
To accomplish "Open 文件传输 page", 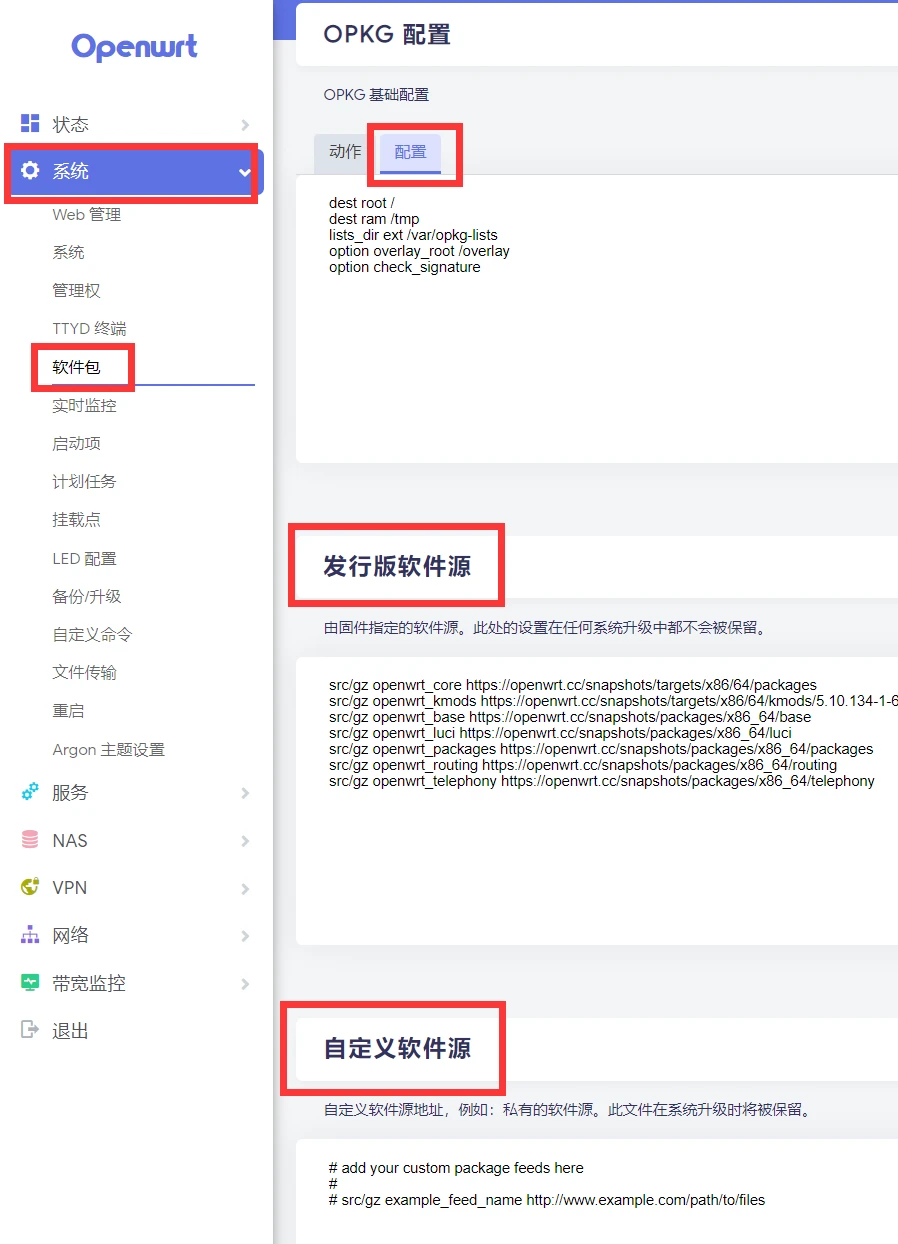I will click(84, 672).
